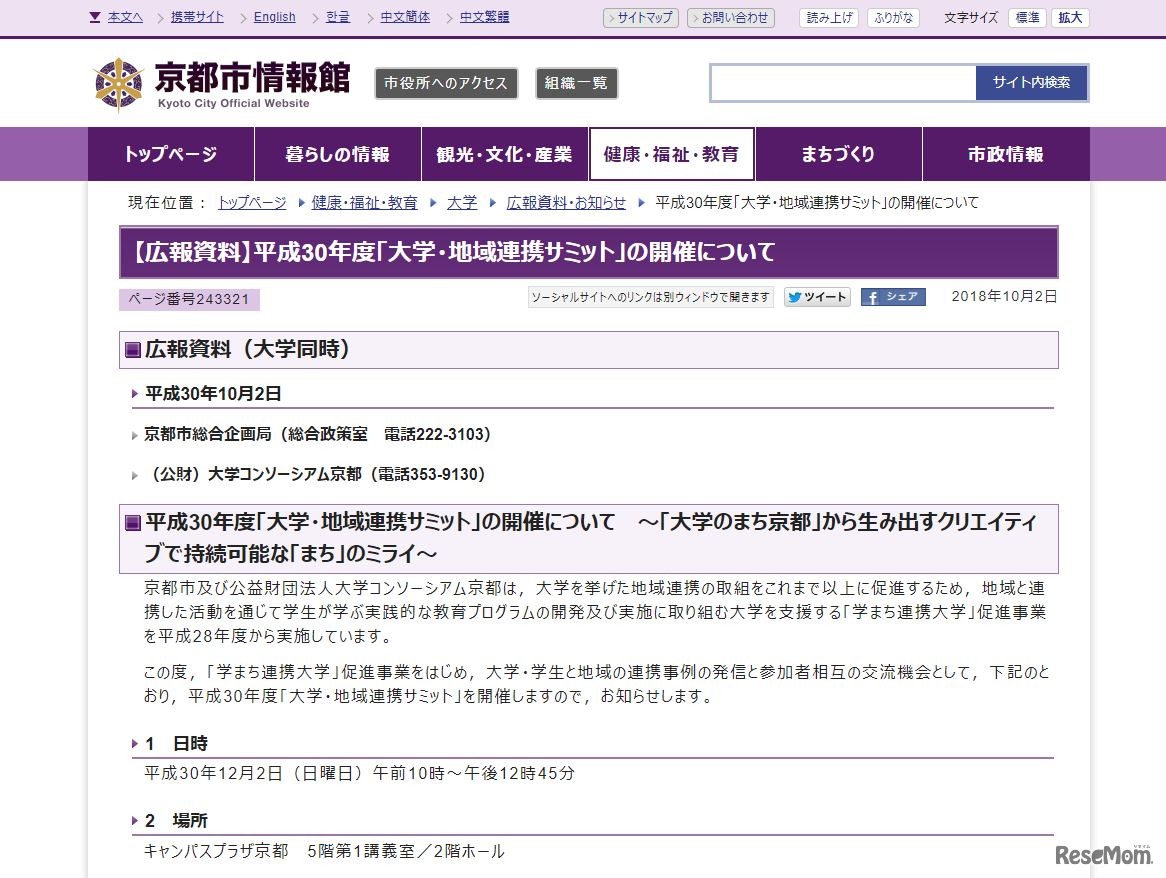Click the 組織一覧 button
The width and height of the screenshot is (1166, 878).
point(577,84)
